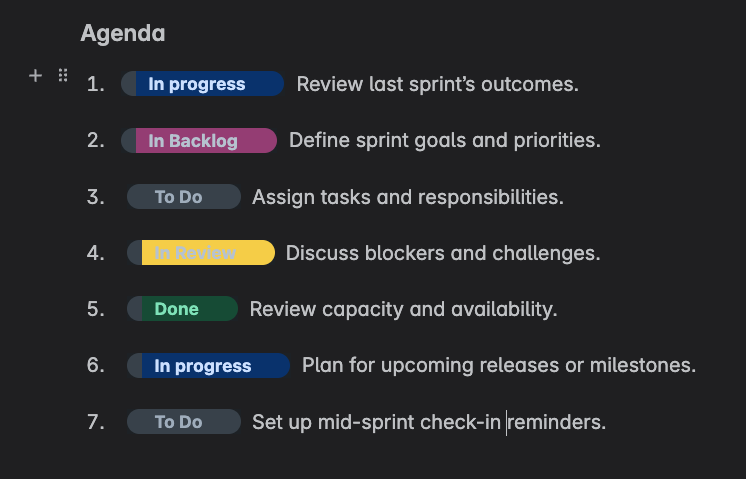Viewport: 746px width, 479px height.
Task: Click the grey left cap of Done badge
Action: coord(135,309)
